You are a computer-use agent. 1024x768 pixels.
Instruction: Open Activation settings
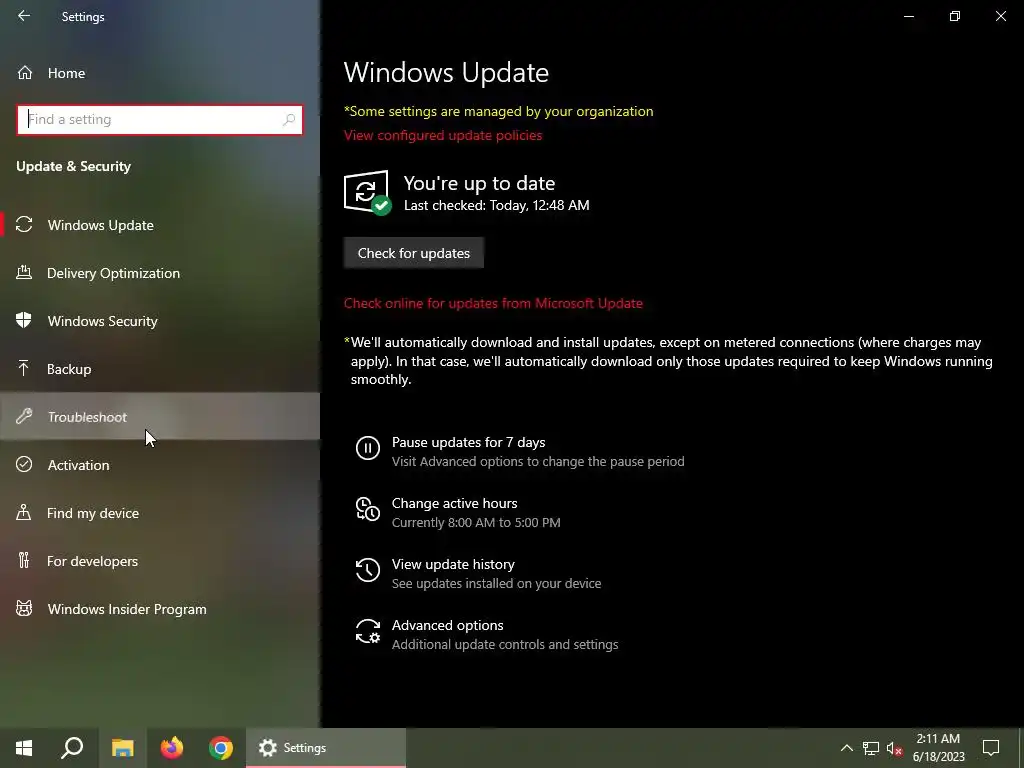(160, 464)
